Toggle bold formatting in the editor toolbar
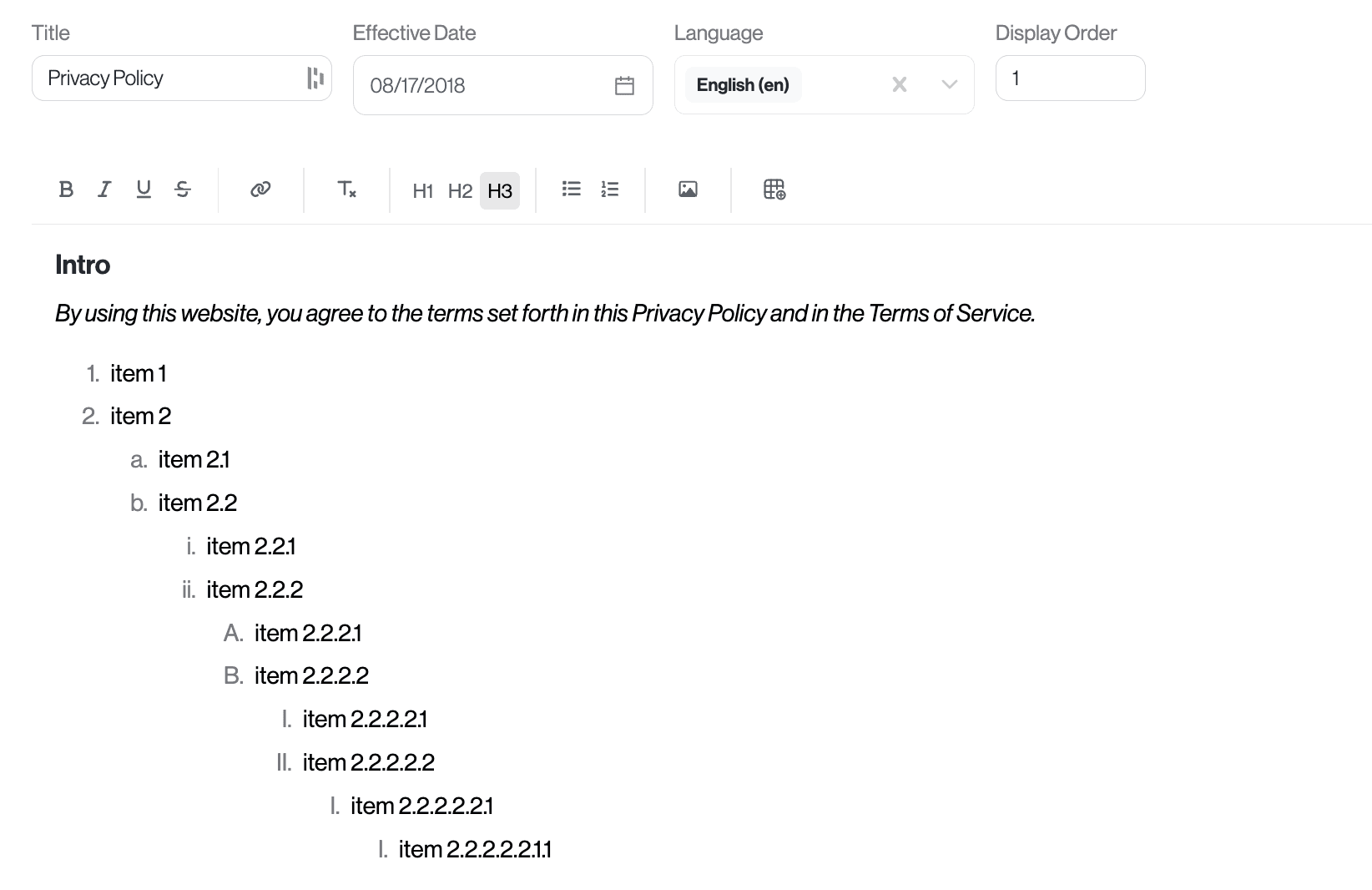The image size is (1372, 890). pos(66,190)
